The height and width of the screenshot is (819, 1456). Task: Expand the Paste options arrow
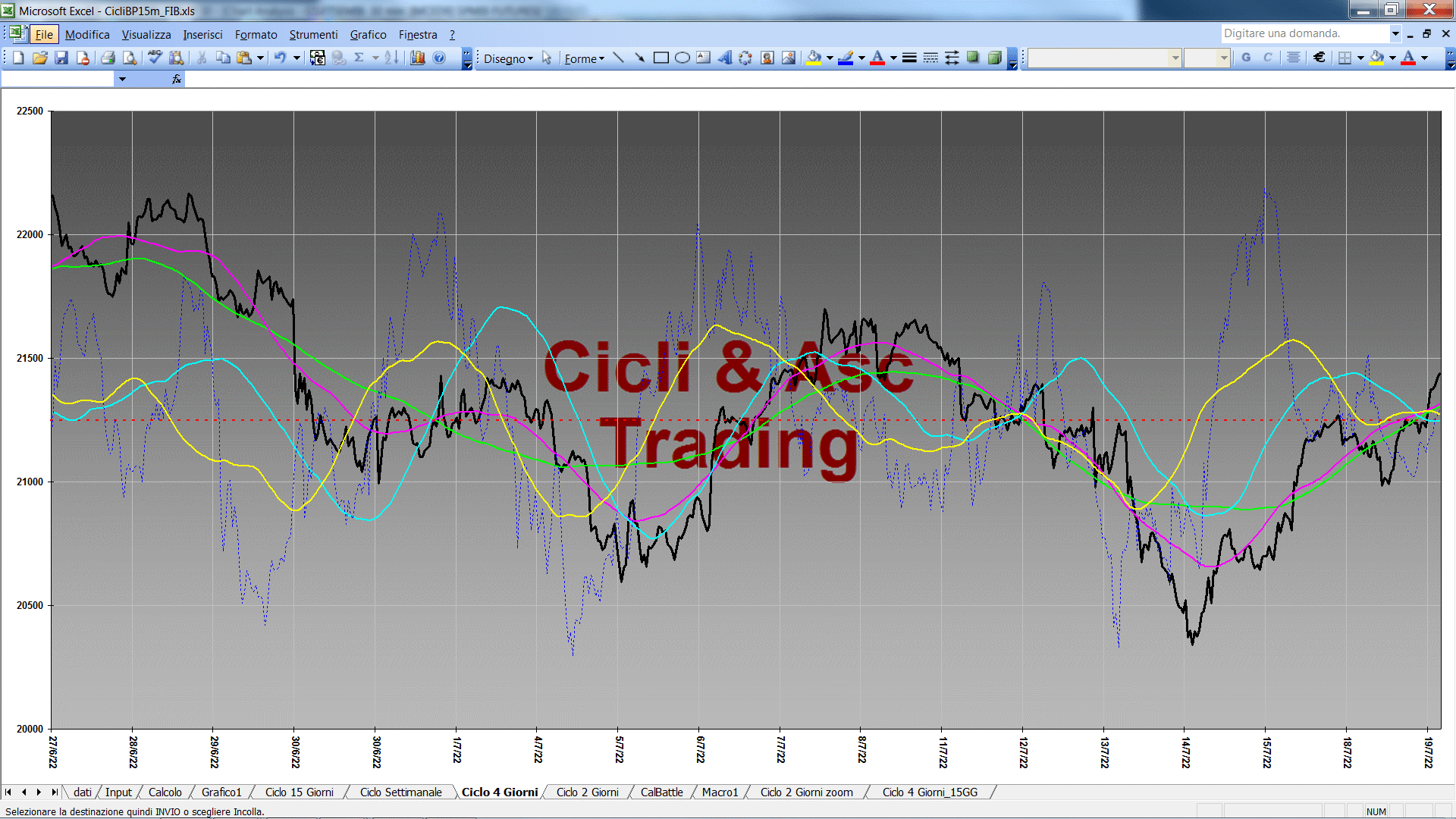pos(260,58)
